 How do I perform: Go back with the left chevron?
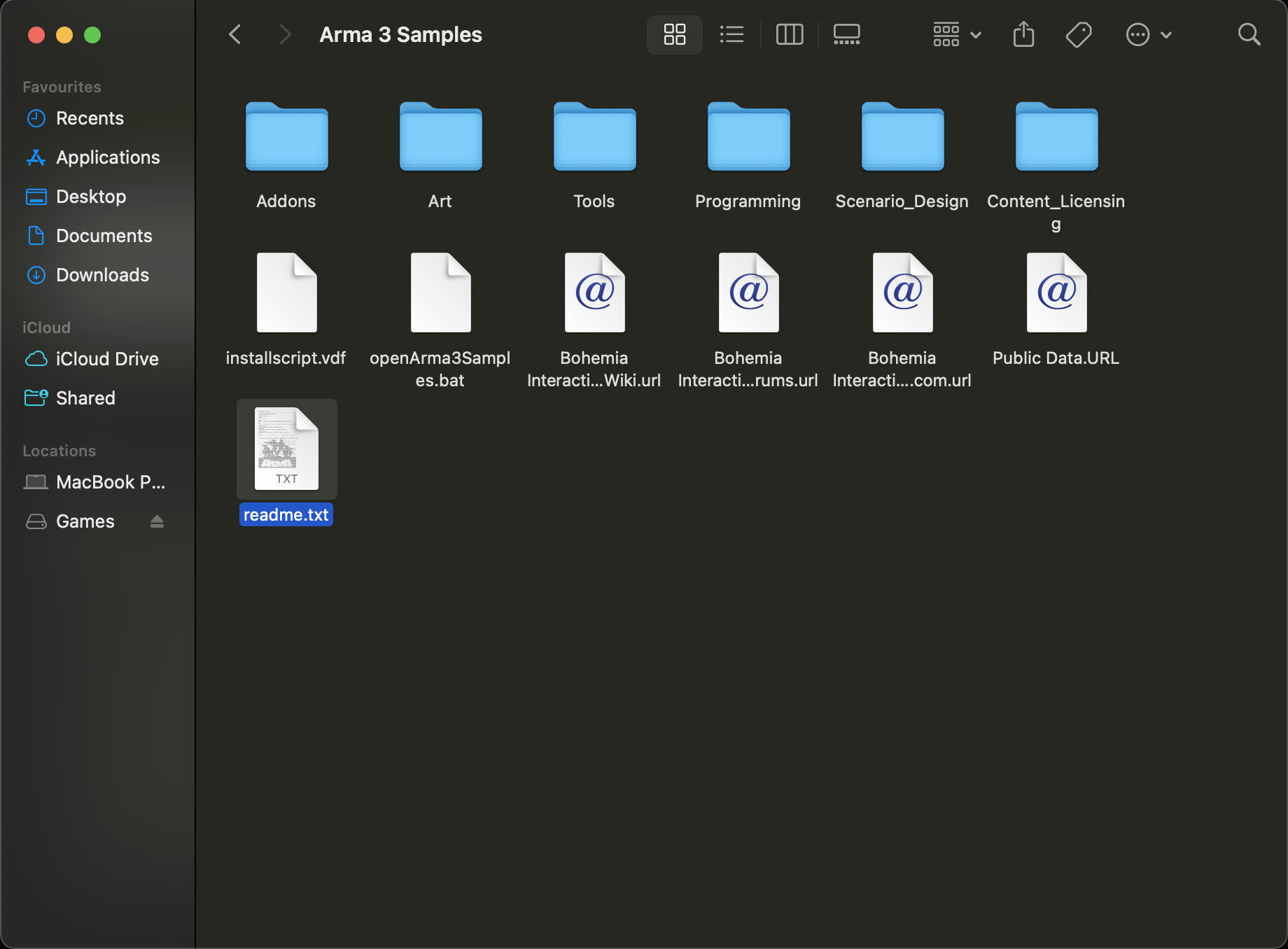click(235, 34)
